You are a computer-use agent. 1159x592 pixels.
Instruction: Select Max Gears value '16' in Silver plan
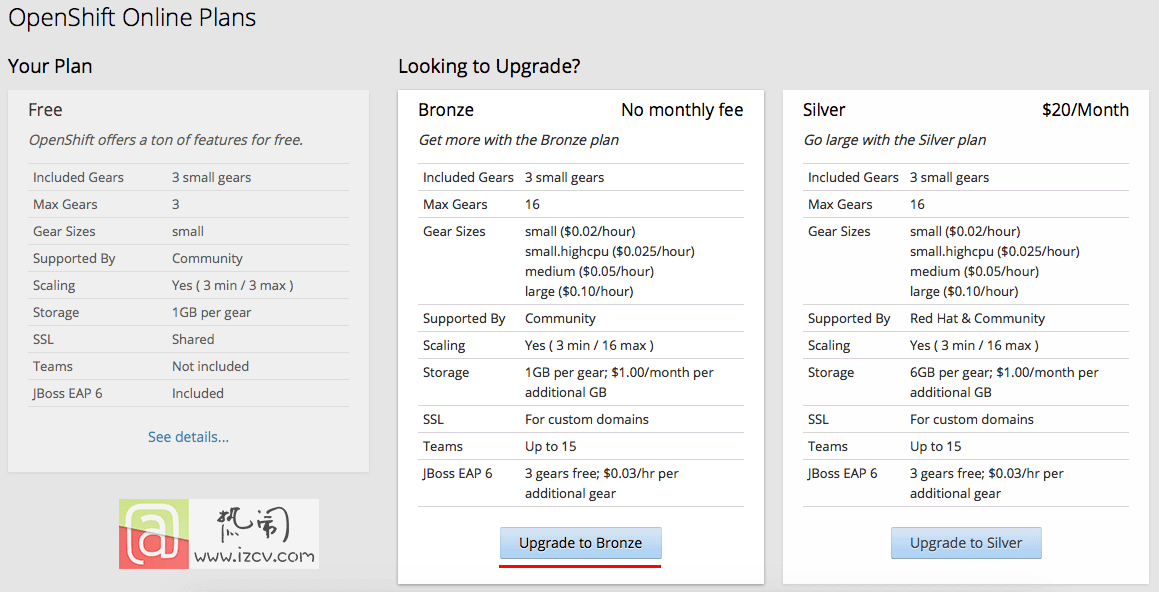click(917, 204)
